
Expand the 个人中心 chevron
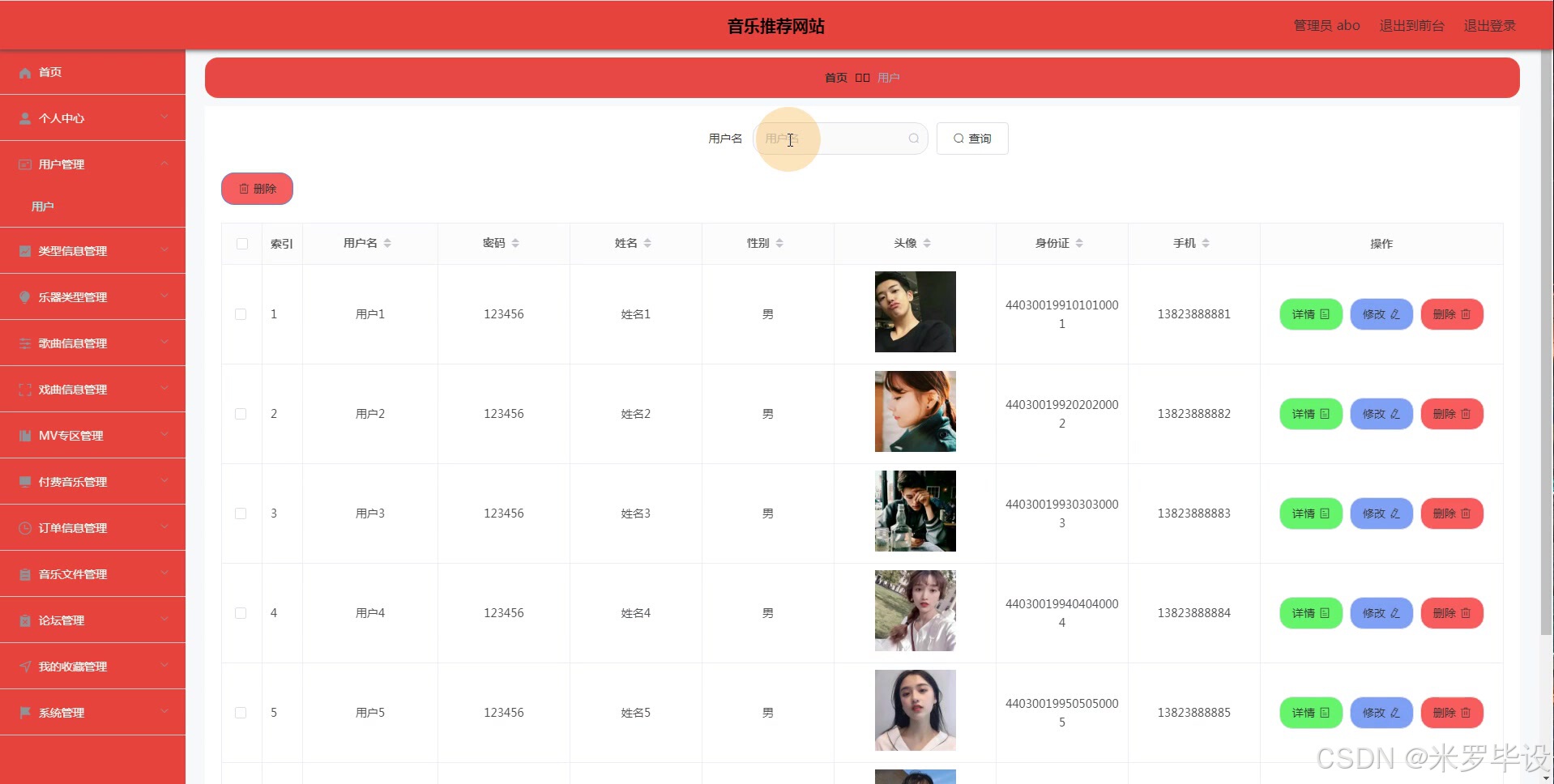[x=164, y=117]
